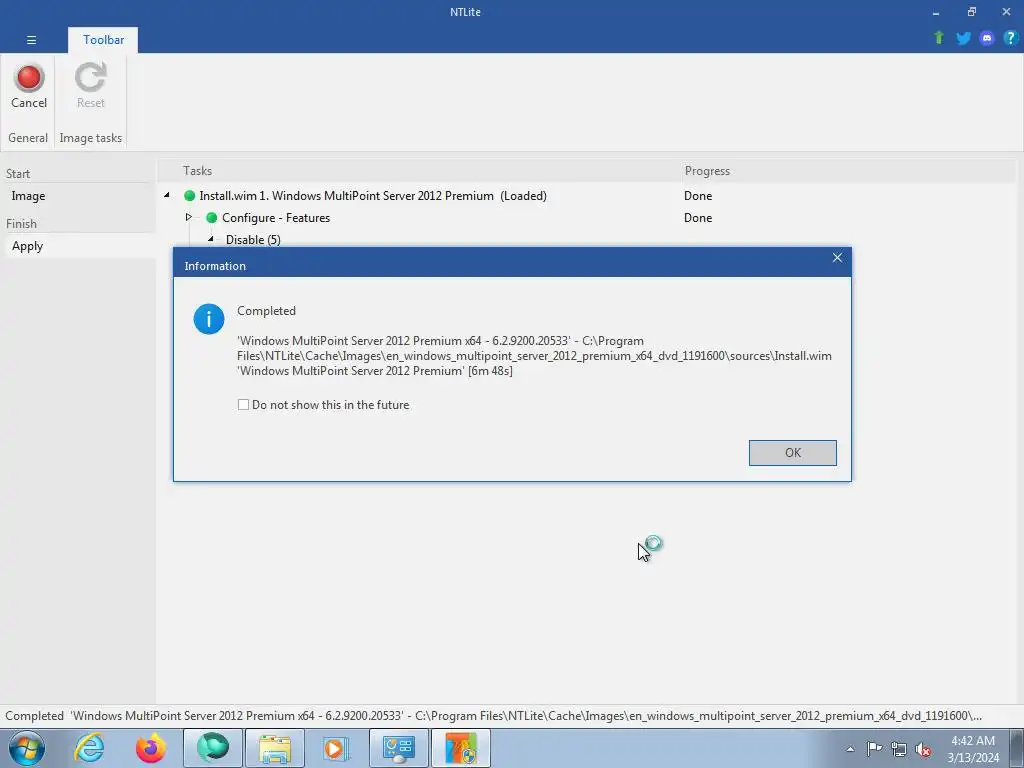Switch to NTLite taskbar button
The height and width of the screenshot is (768, 1024).
point(461,748)
